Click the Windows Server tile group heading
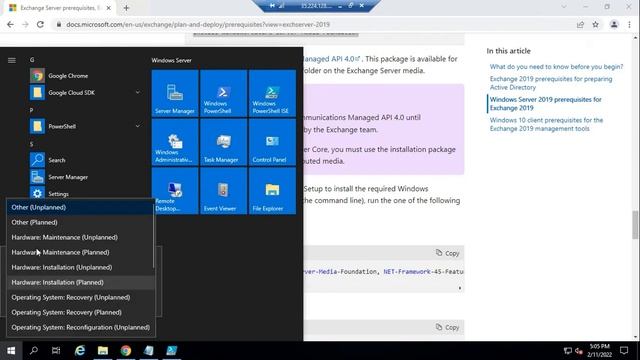This screenshot has width=640, height=360. coord(171,60)
